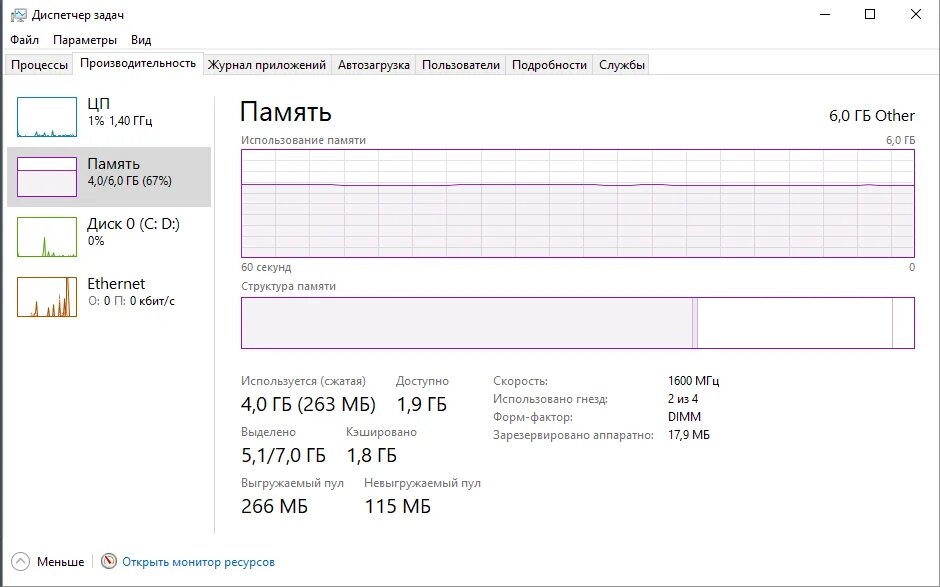Click the Task Manager title bar icon
Viewport: 940px width, 587px height.
[x=18, y=15]
